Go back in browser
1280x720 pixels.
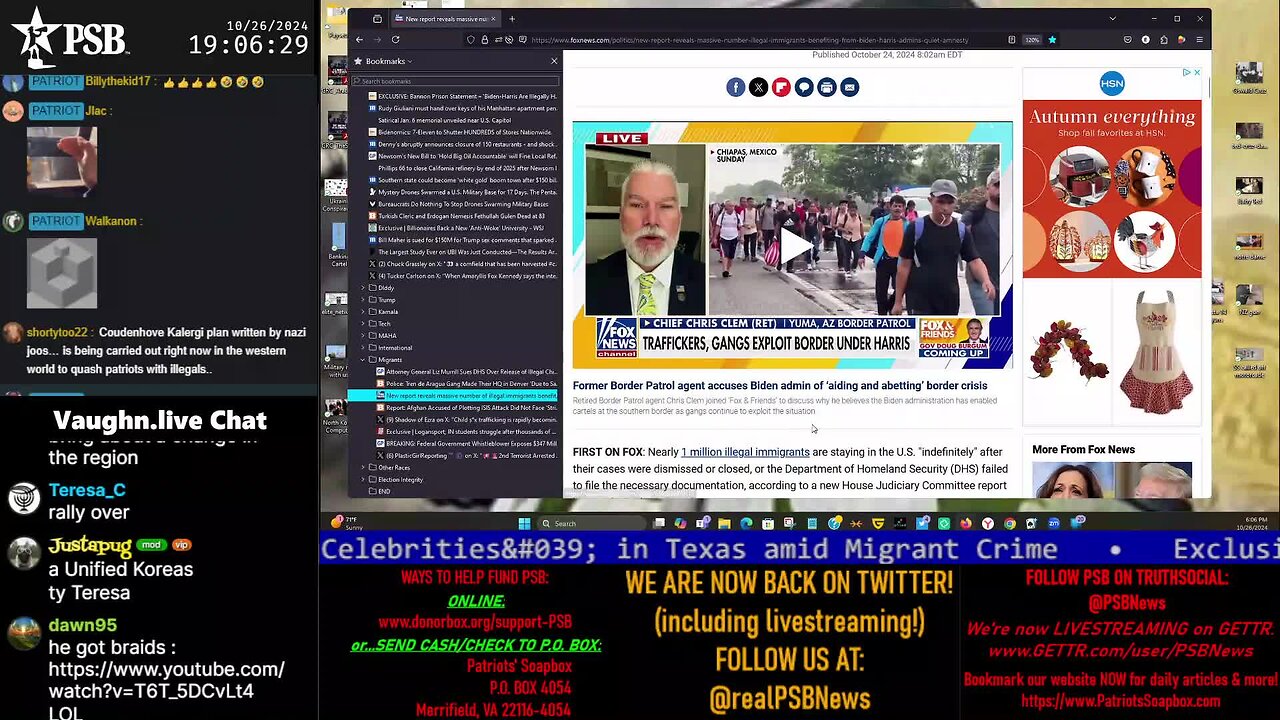tap(359, 39)
